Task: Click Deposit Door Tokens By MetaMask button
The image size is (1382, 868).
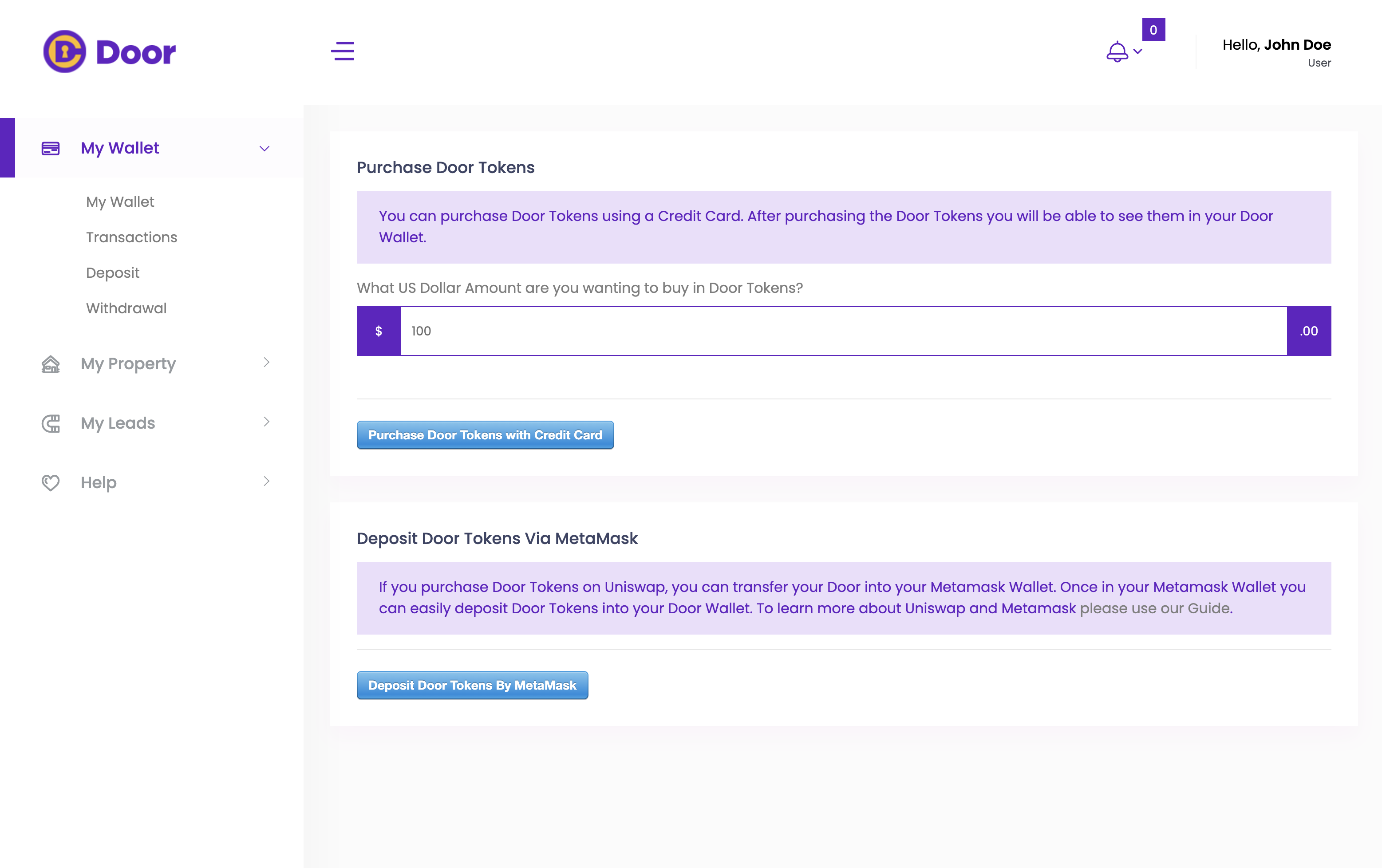Action: (472, 686)
